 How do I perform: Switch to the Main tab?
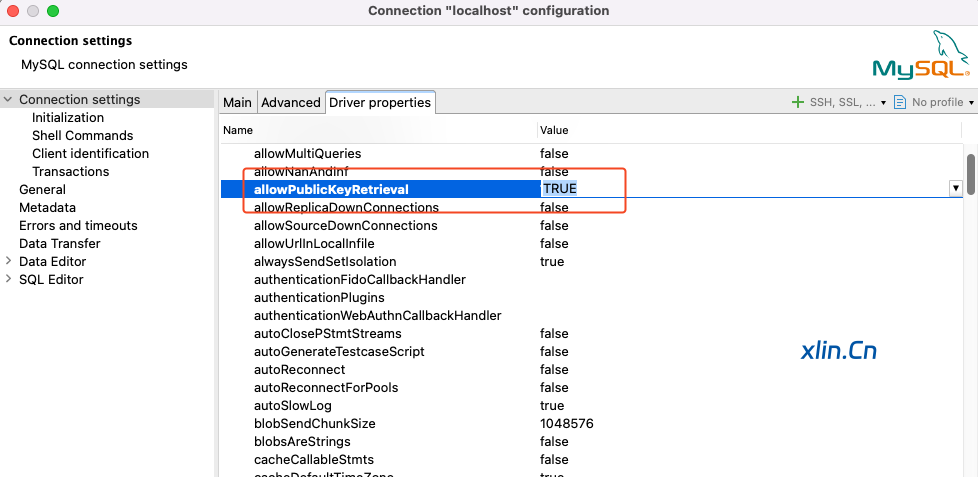click(237, 102)
